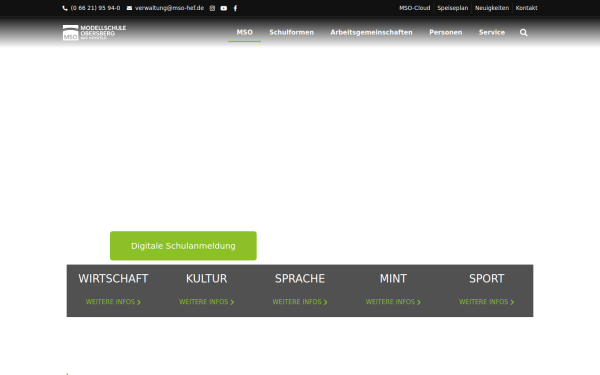
Task: Select the WIRTSCHAFT heading
Action: point(113,279)
